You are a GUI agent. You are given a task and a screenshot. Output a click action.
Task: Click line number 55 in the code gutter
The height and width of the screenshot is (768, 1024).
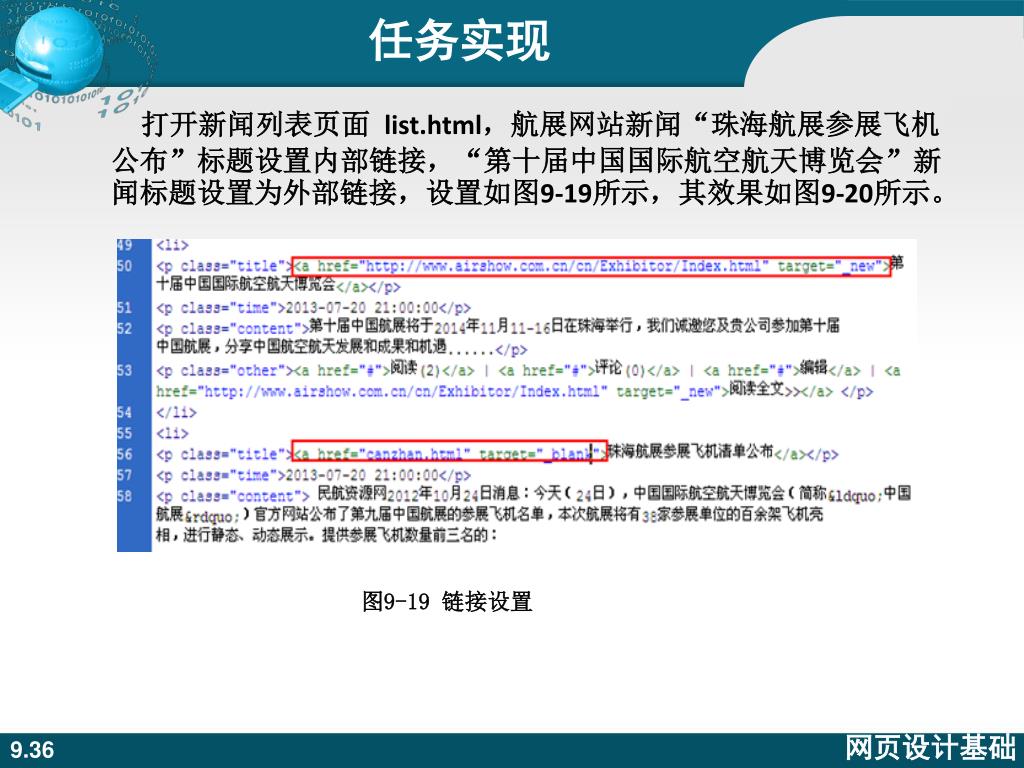[x=125, y=433]
